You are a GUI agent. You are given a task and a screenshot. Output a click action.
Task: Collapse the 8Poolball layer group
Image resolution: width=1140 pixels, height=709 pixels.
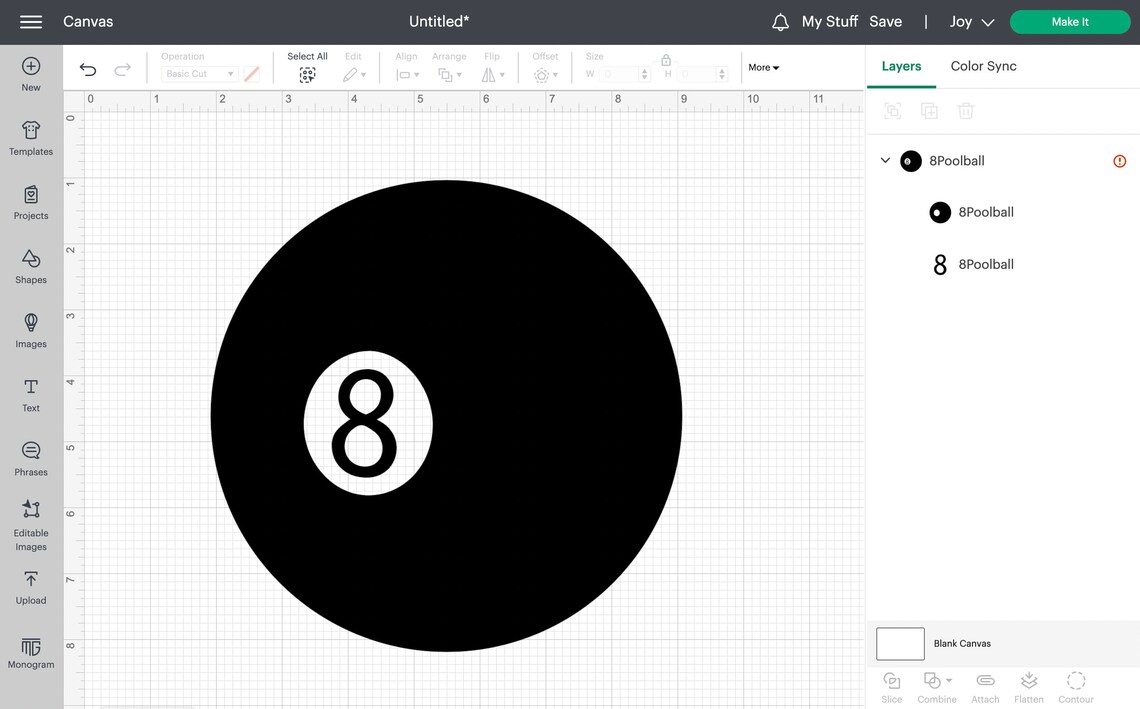pyautogui.click(x=884, y=160)
